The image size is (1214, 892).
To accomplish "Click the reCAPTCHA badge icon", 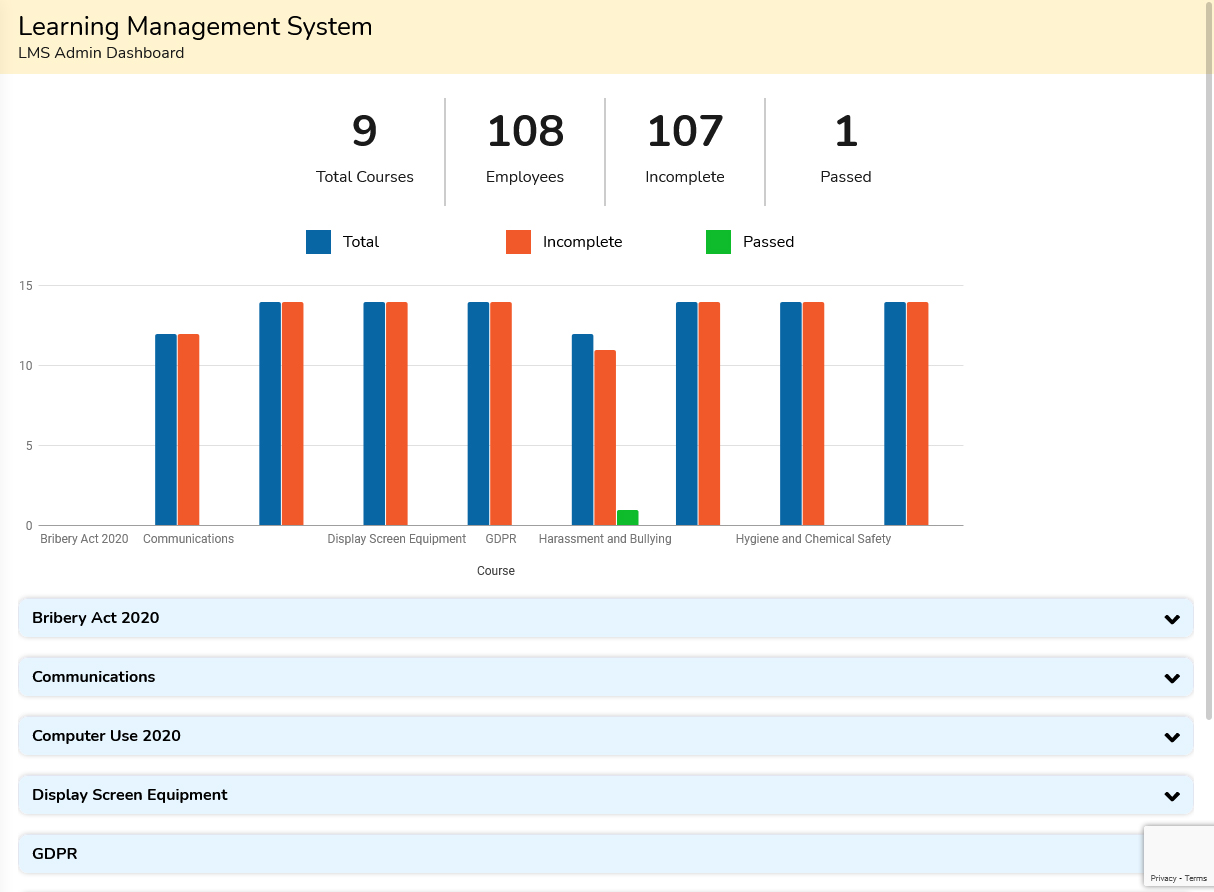I will tap(1179, 848).
